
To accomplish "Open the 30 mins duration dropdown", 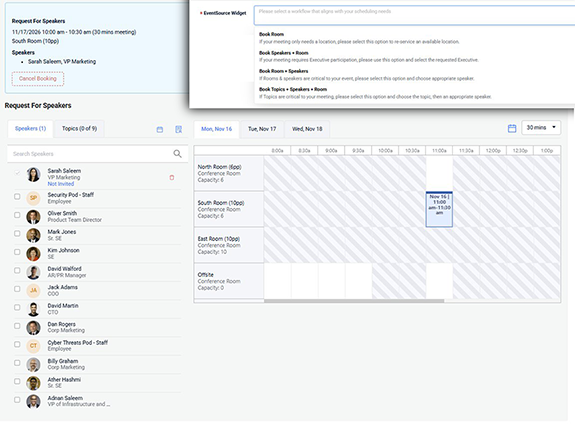I will point(541,128).
